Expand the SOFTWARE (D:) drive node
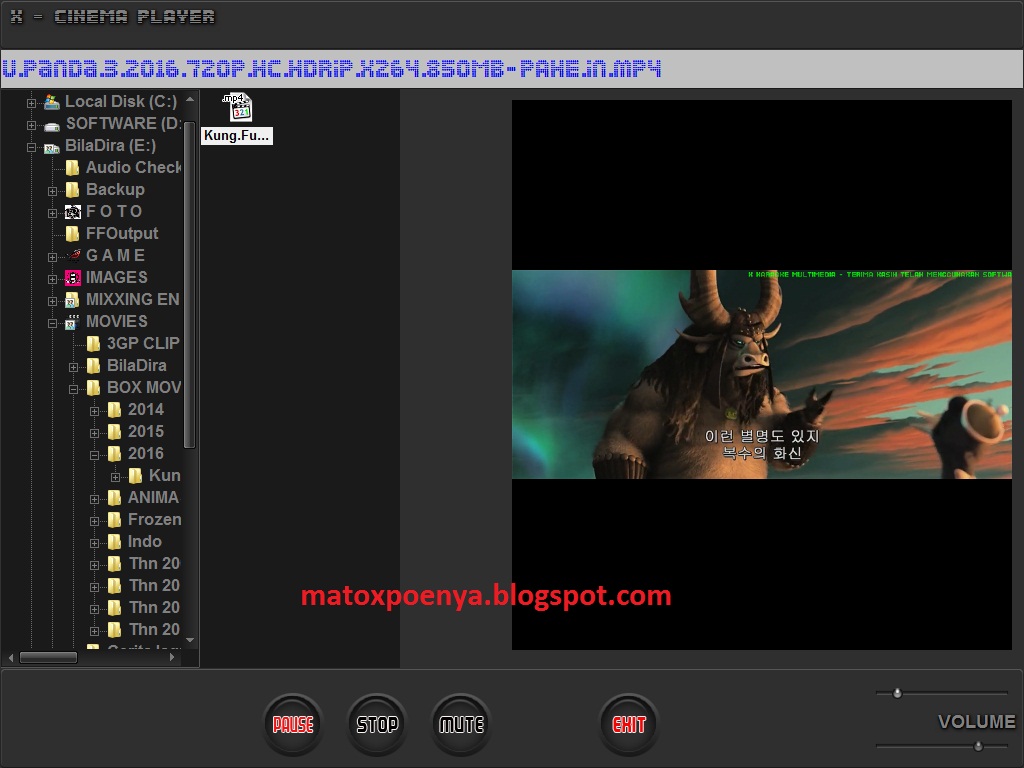1024x768 pixels. (x=31, y=125)
